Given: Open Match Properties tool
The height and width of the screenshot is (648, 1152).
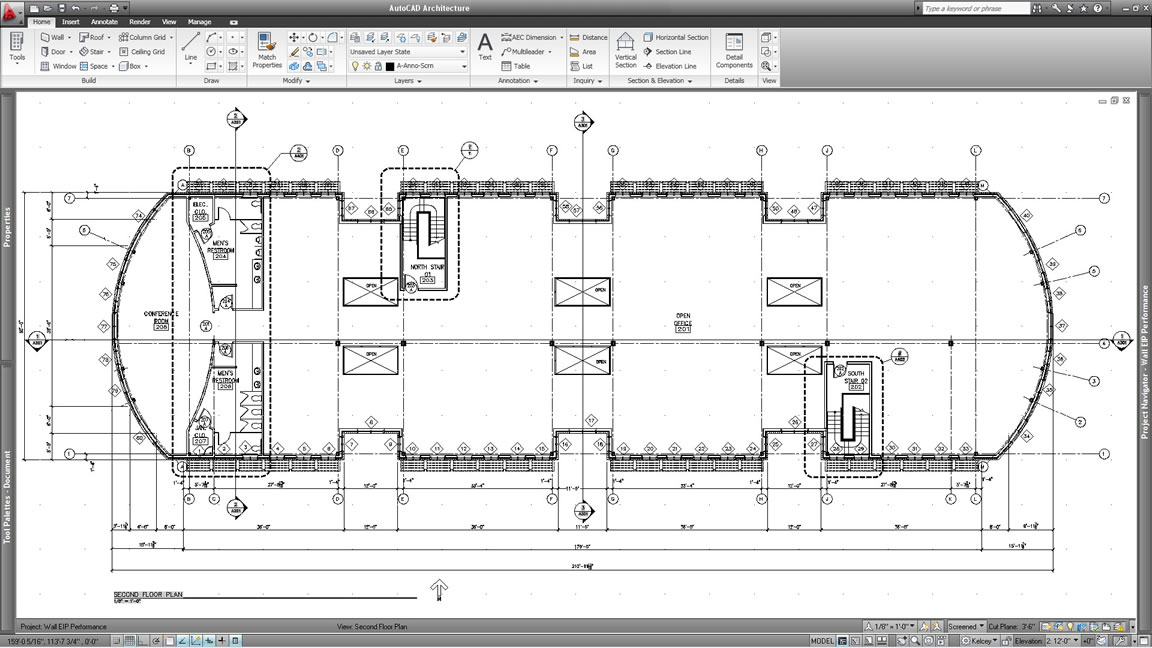Looking at the screenshot, I should (x=266, y=48).
